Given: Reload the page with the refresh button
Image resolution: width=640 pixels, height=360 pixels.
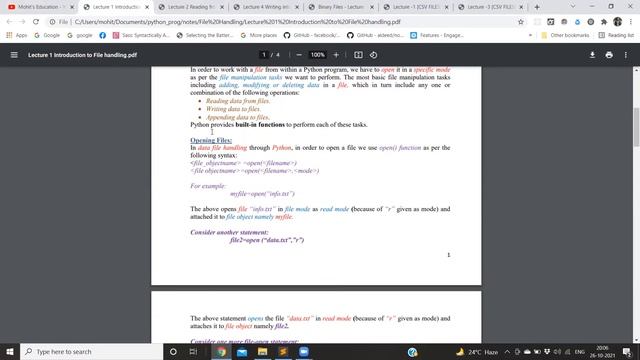Looking at the screenshot, I should (36, 22).
